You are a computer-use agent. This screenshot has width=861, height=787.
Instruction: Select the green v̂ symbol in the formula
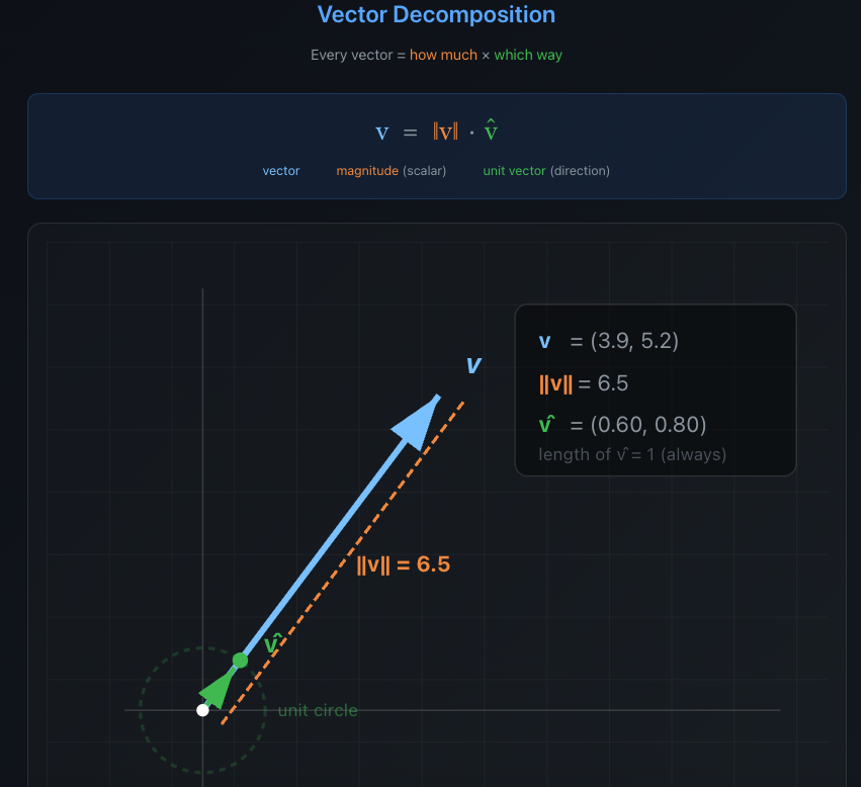[x=490, y=131]
